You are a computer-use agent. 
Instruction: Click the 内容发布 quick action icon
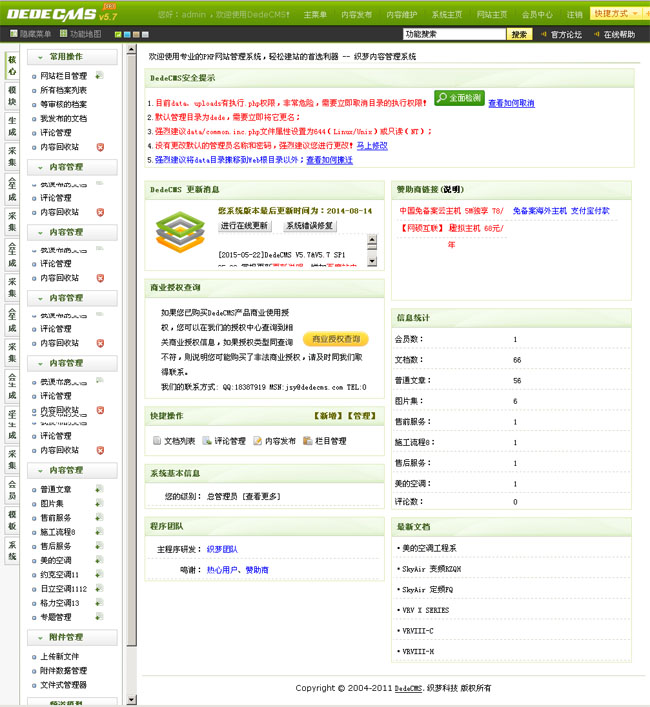[x=257, y=441]
